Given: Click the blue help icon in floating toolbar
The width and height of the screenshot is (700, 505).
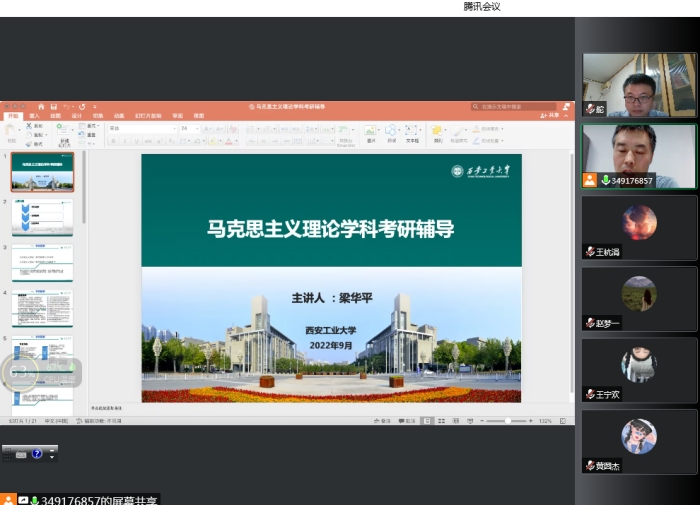Looking at the screenshot, I should (37, 454).
